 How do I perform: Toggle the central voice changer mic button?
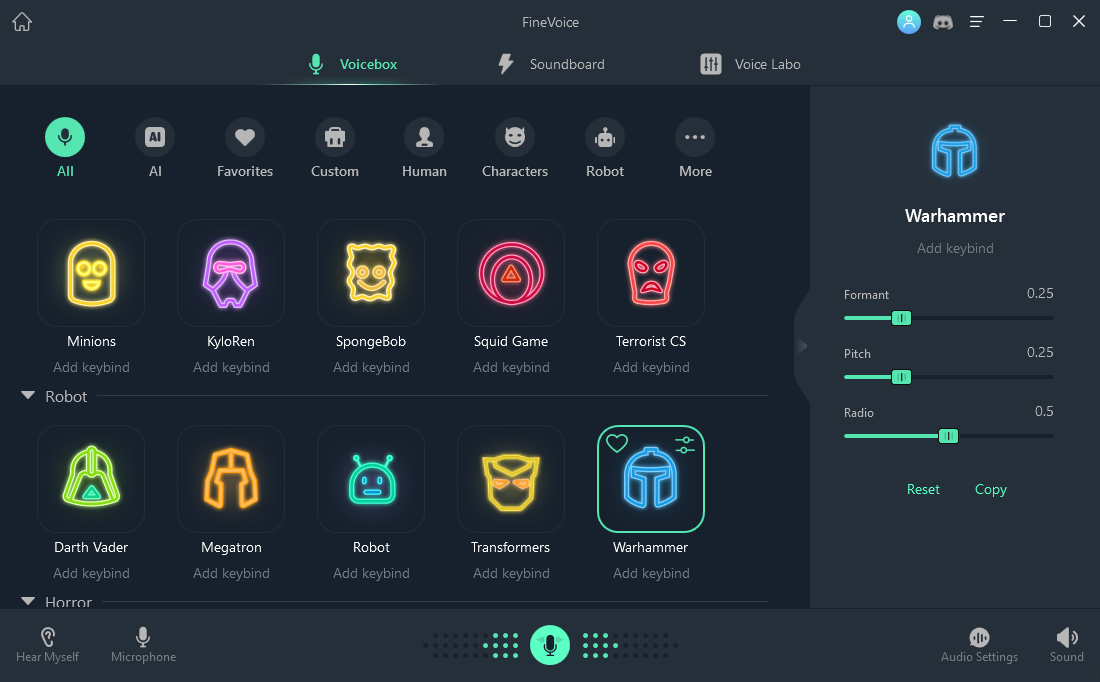[x=550, y=645]
